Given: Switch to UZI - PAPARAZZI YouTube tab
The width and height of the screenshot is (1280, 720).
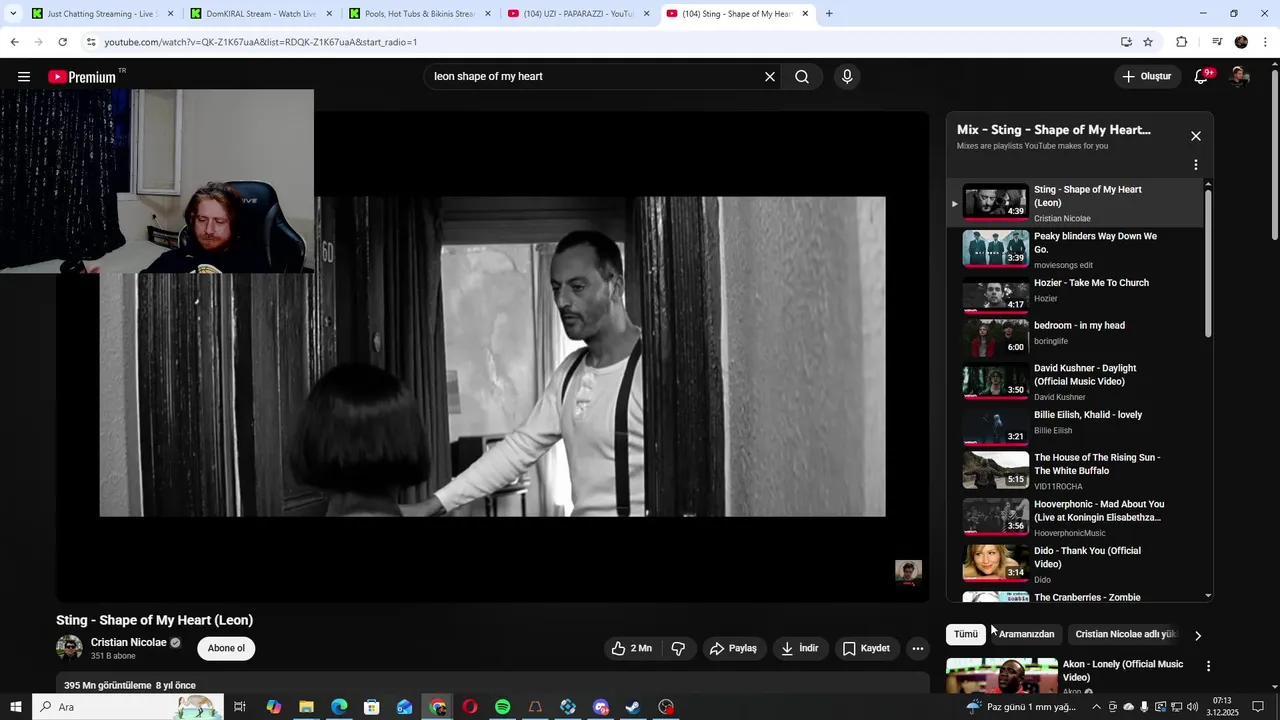Looking at the screenshot, I should click(578, 14).
